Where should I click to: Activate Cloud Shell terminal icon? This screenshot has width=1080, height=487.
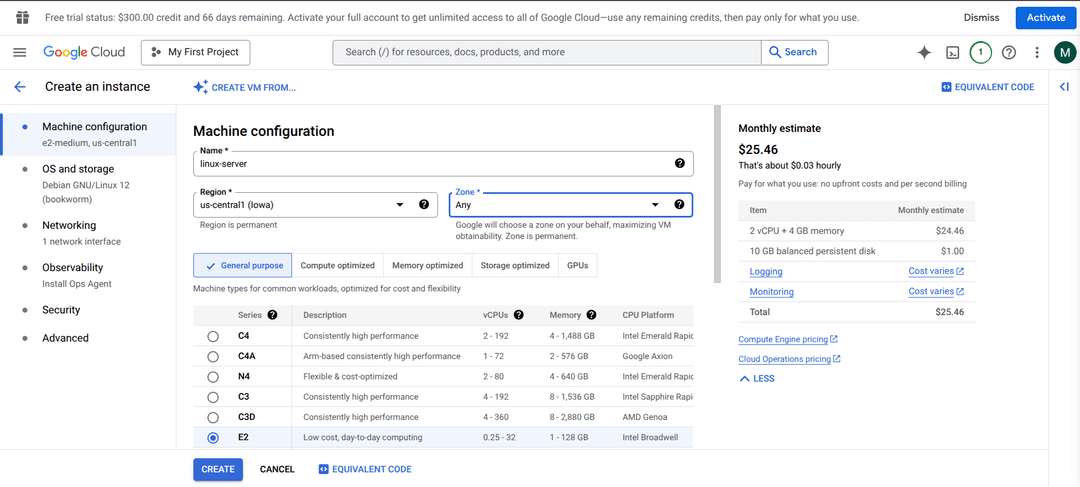point(953,52)
